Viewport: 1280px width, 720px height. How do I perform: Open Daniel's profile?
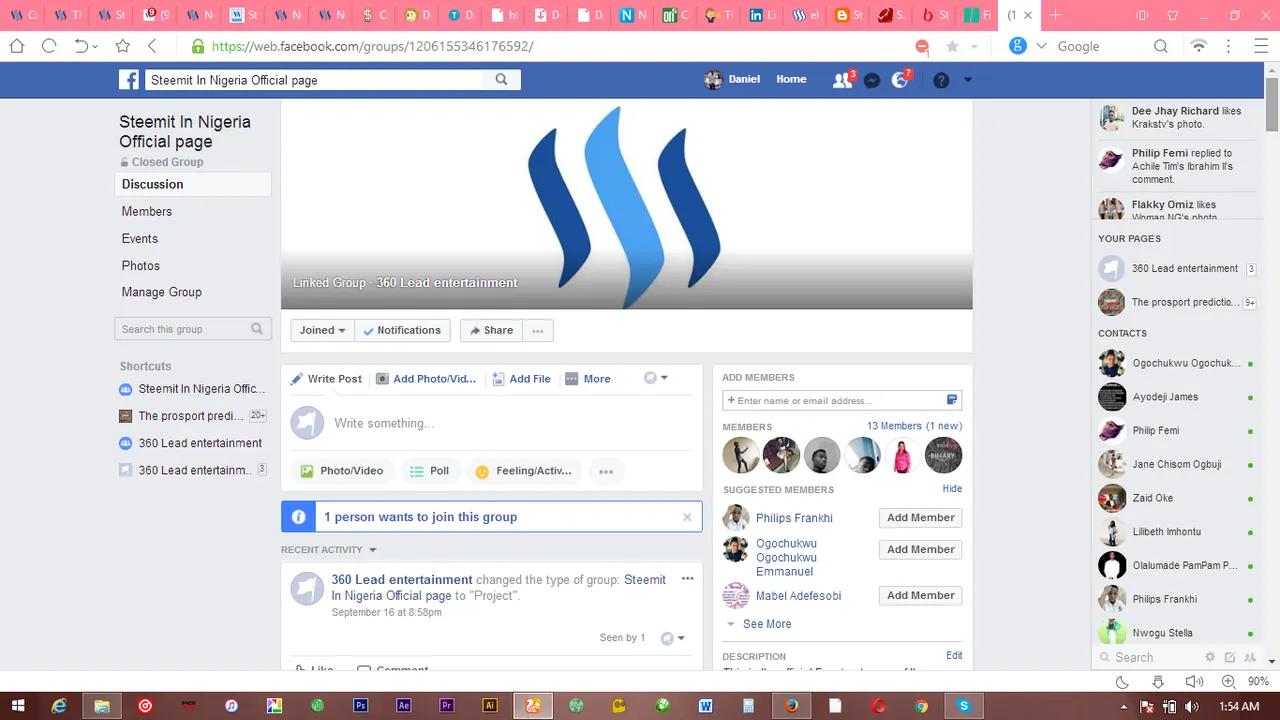tap(732, 79)
